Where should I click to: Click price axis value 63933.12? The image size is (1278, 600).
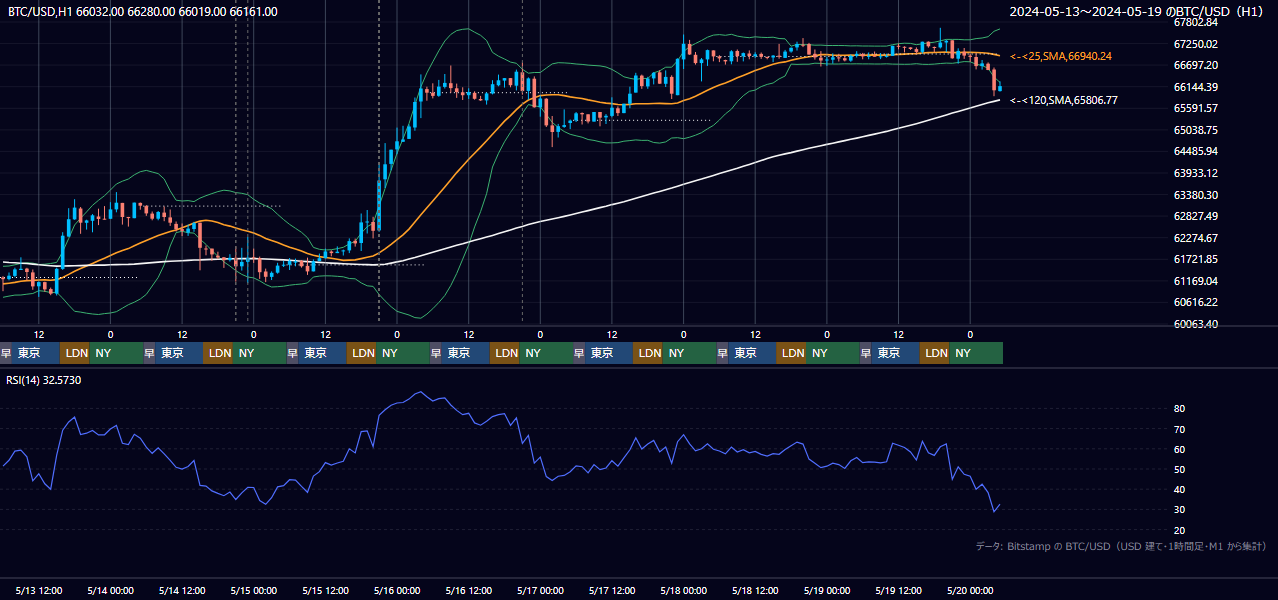coord(1195,173)
